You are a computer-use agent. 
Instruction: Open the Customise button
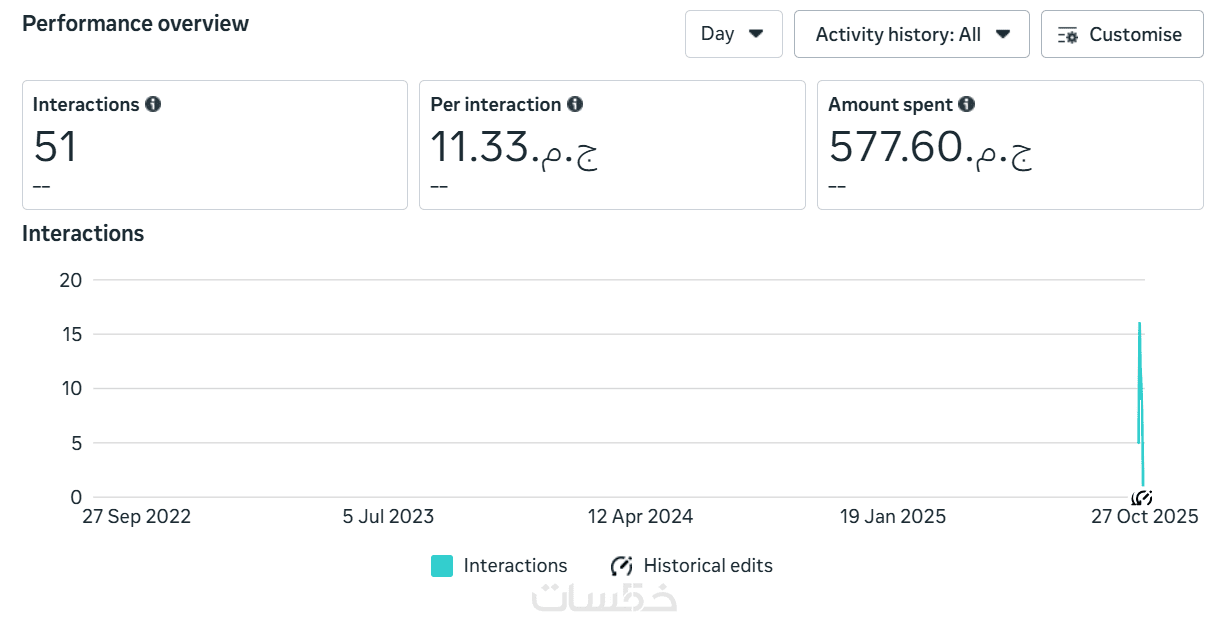coord(1122,34)
